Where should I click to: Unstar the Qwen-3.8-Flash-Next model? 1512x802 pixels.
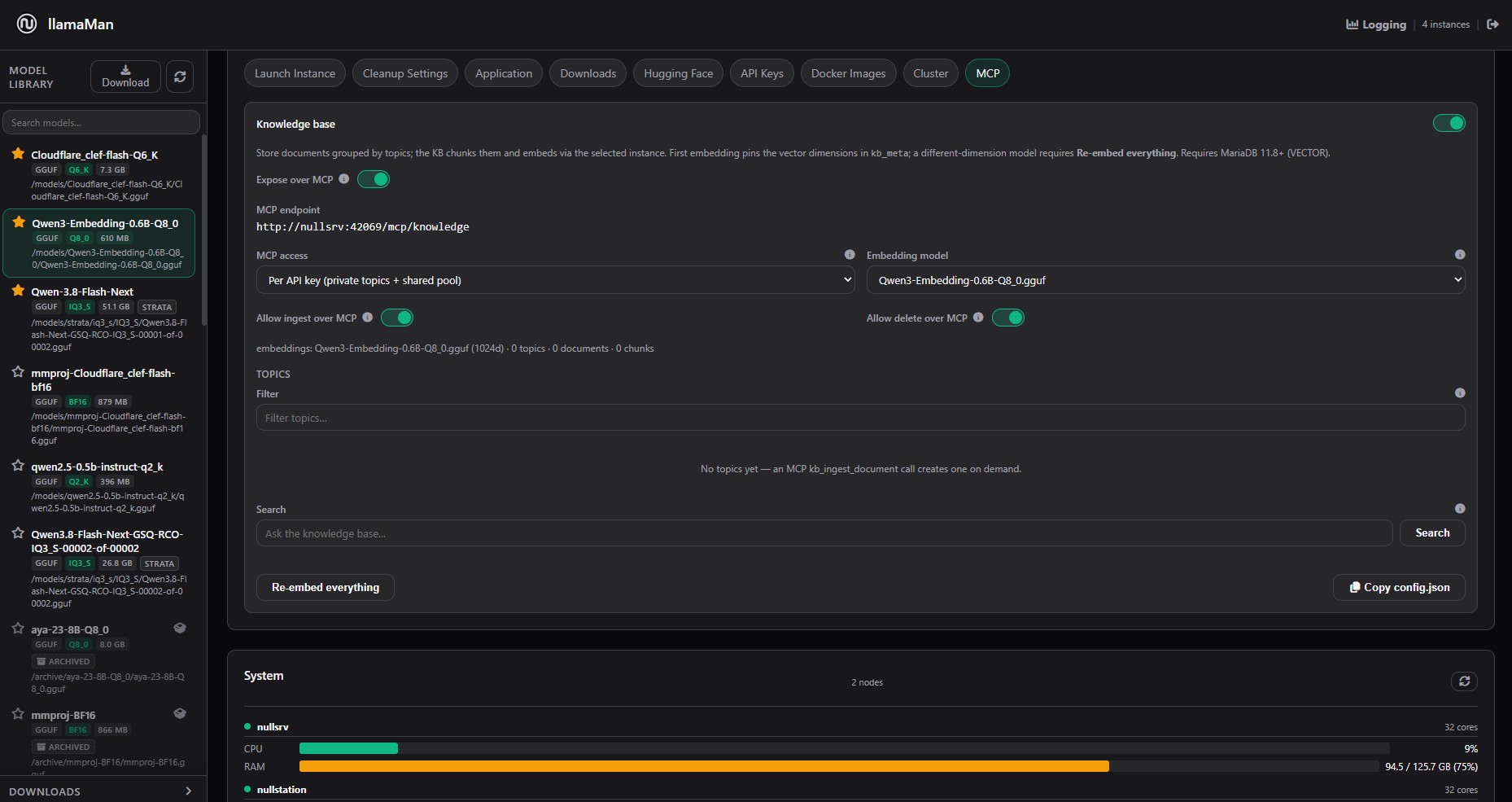pos(18,290)
